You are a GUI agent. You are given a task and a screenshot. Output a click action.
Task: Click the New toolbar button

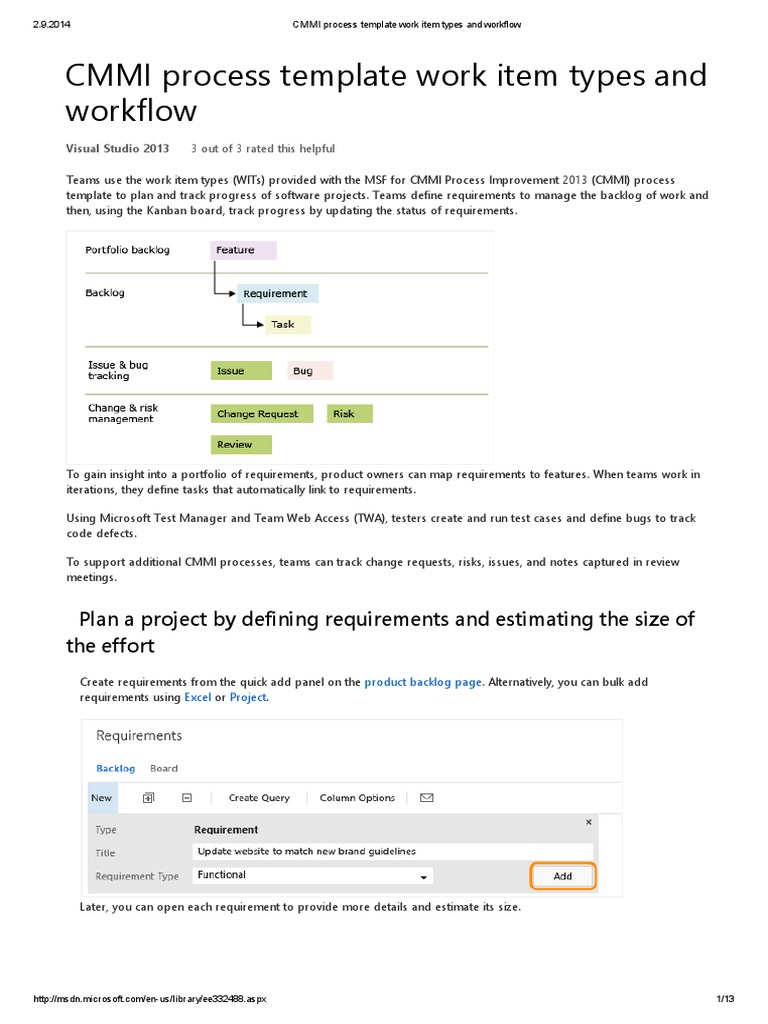tap(102, 798)
